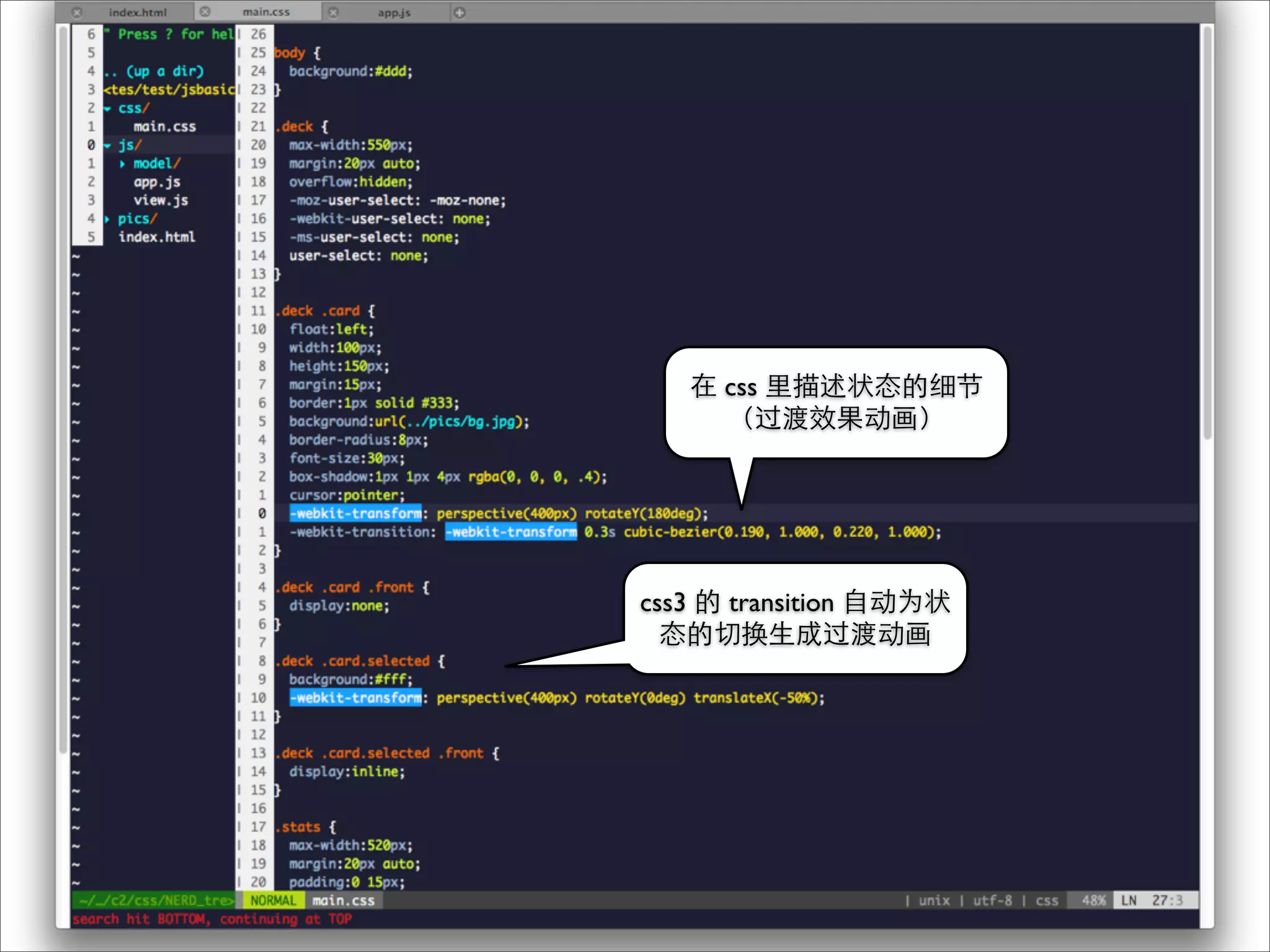Click the 'unix' file format entry
The width and height of the screenshot is (1270, 952).
pyautogui.click(x=934, y=901)
